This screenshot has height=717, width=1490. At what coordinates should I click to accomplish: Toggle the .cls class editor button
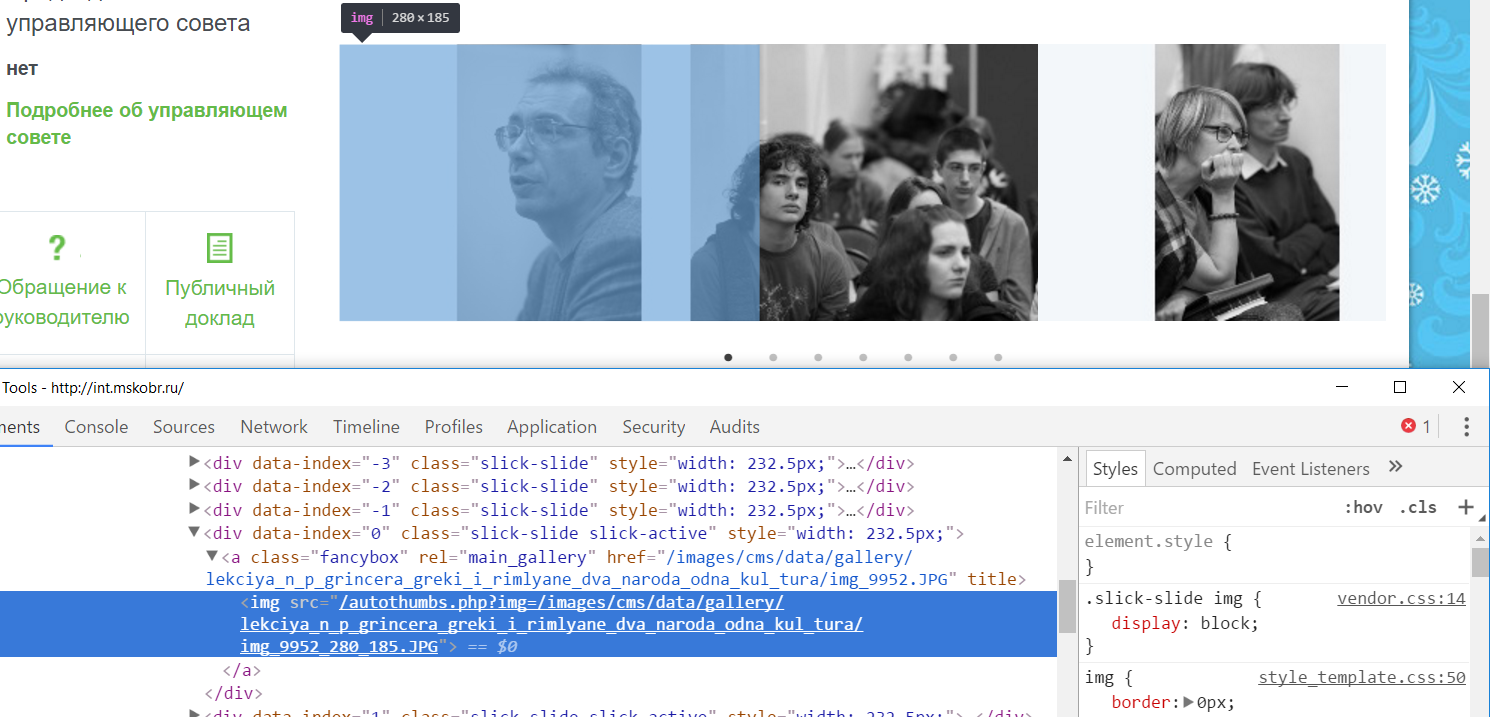pos(1418,507)
